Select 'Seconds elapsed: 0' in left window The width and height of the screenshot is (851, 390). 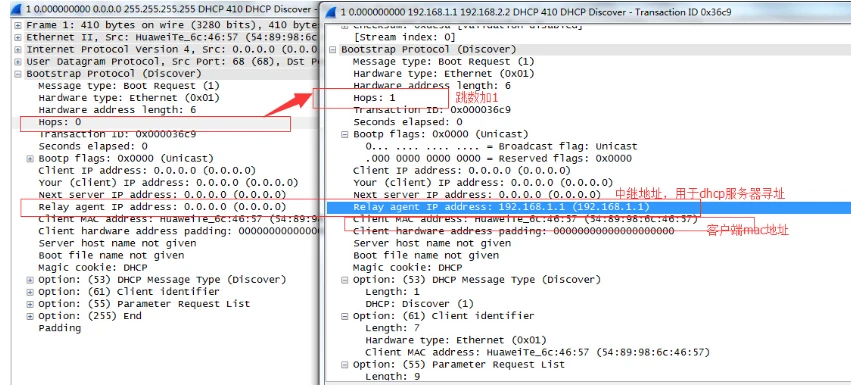[x=92, y=146]
